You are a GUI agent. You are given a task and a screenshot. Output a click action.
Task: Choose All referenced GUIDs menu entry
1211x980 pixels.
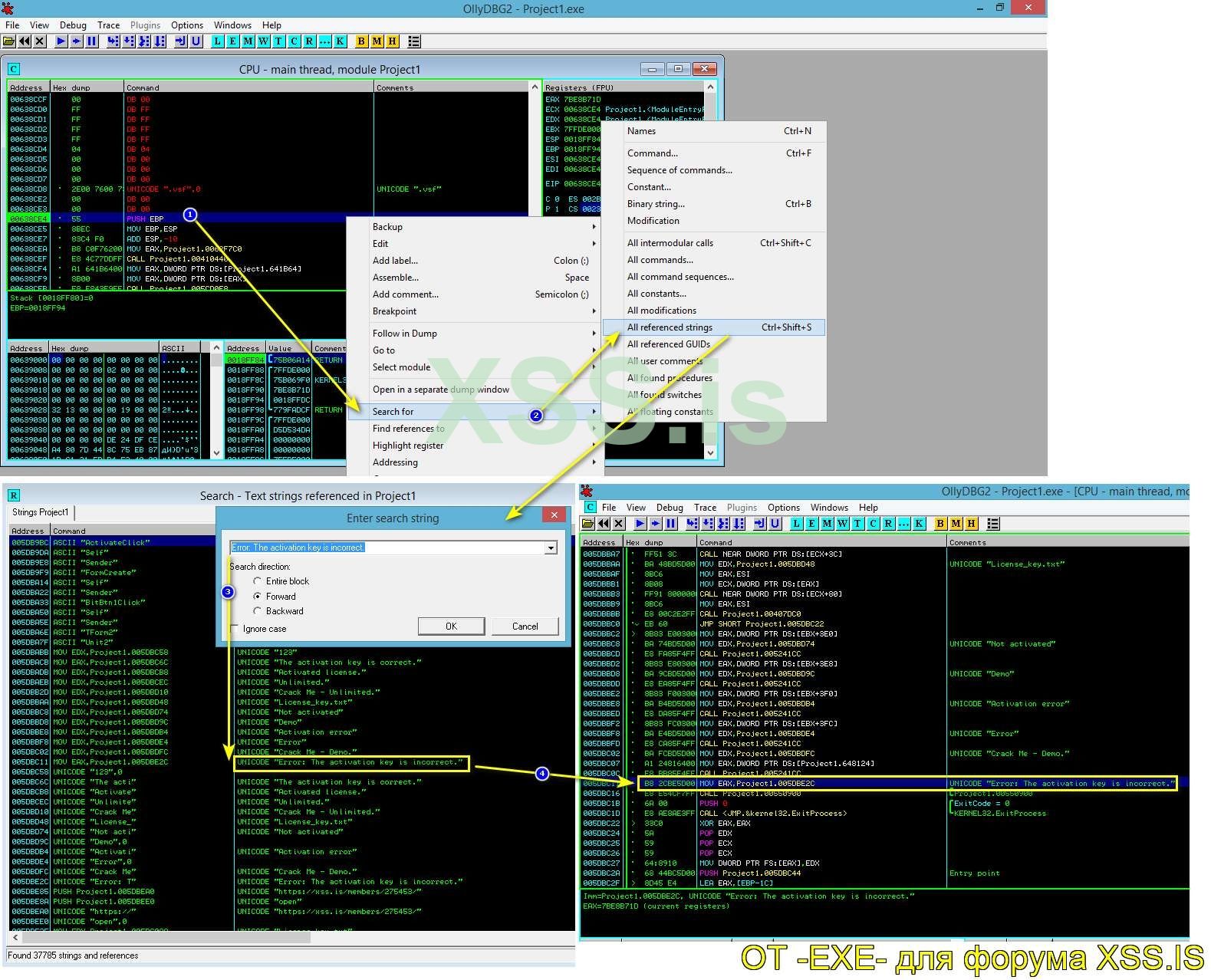714,344
